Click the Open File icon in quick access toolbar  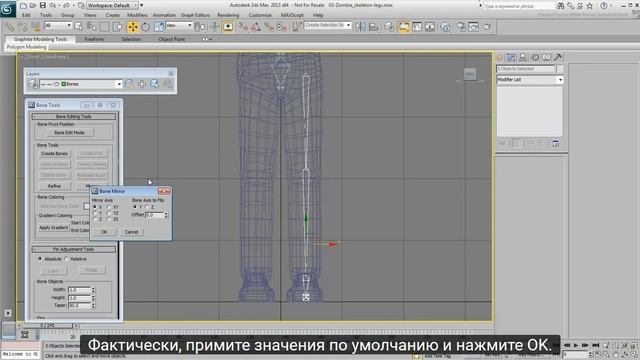tap(33, 6)
